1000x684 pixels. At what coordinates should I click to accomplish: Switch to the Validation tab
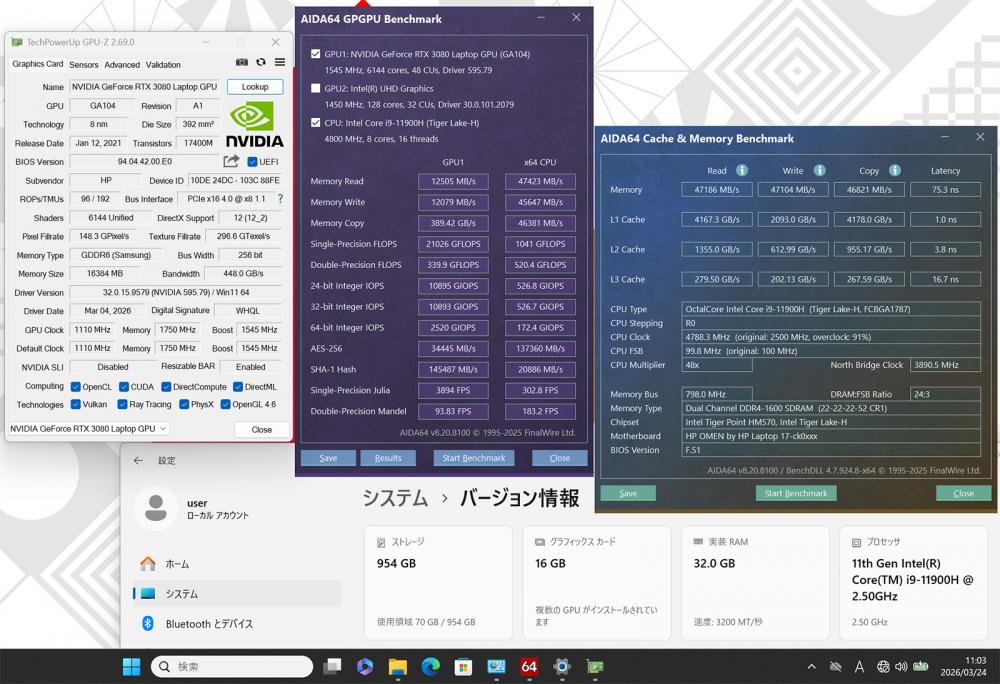(x=163, y=64)
